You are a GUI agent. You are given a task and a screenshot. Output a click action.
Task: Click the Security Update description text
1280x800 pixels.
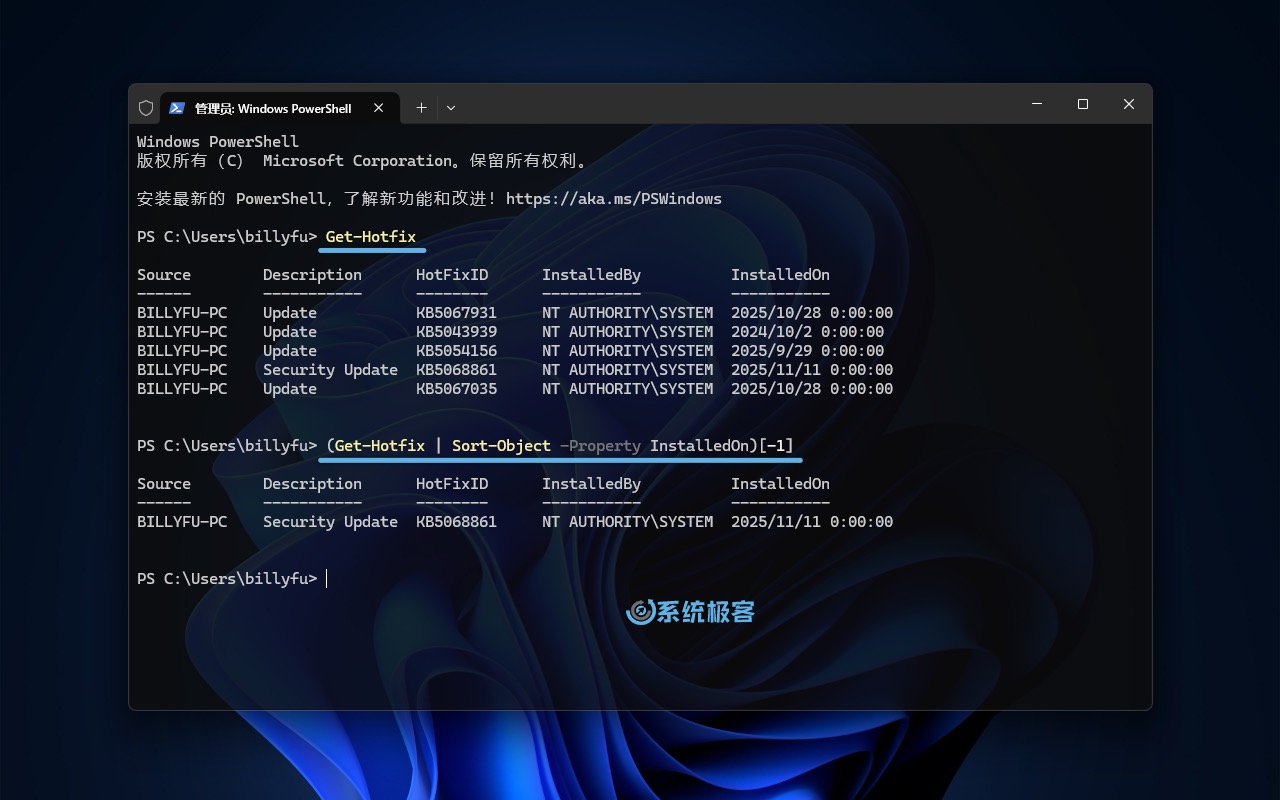point(330,521)
